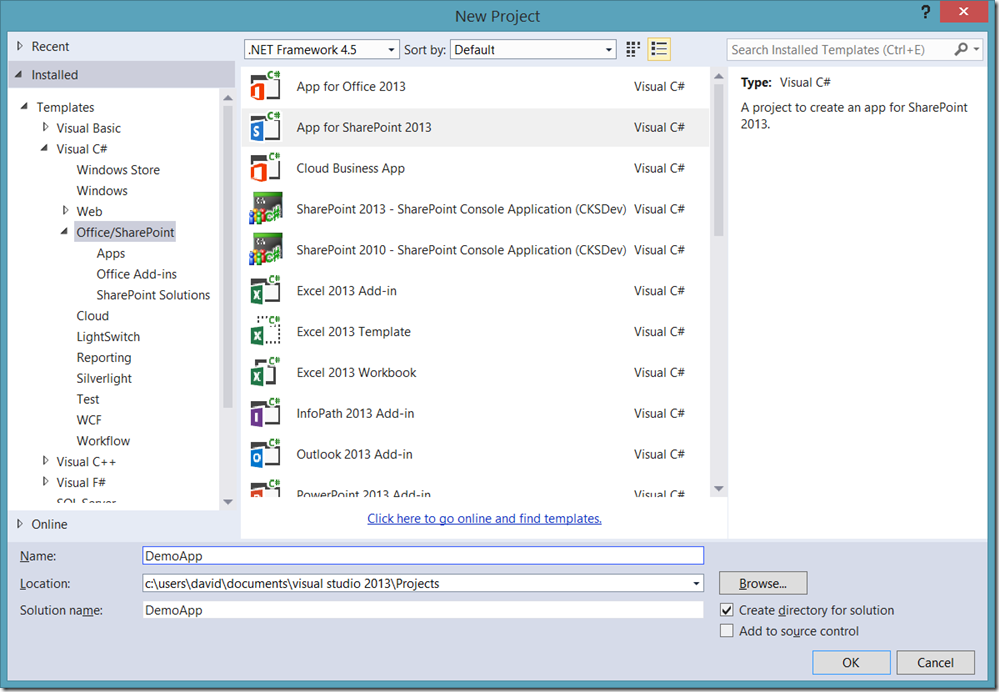
Task: Click the InfoPath 2013 Add-in icon
Action: [265, 413]
